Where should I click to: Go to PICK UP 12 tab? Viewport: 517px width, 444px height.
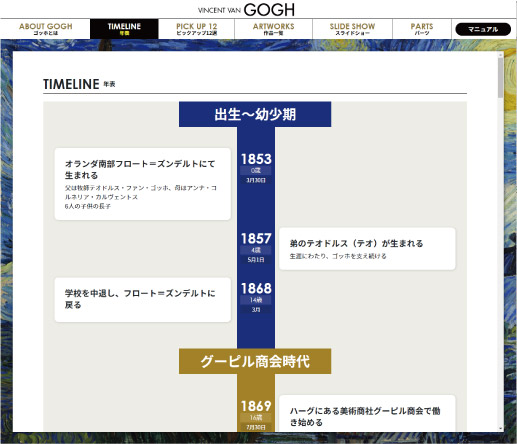pyautogui.click(x=197, y=29)
